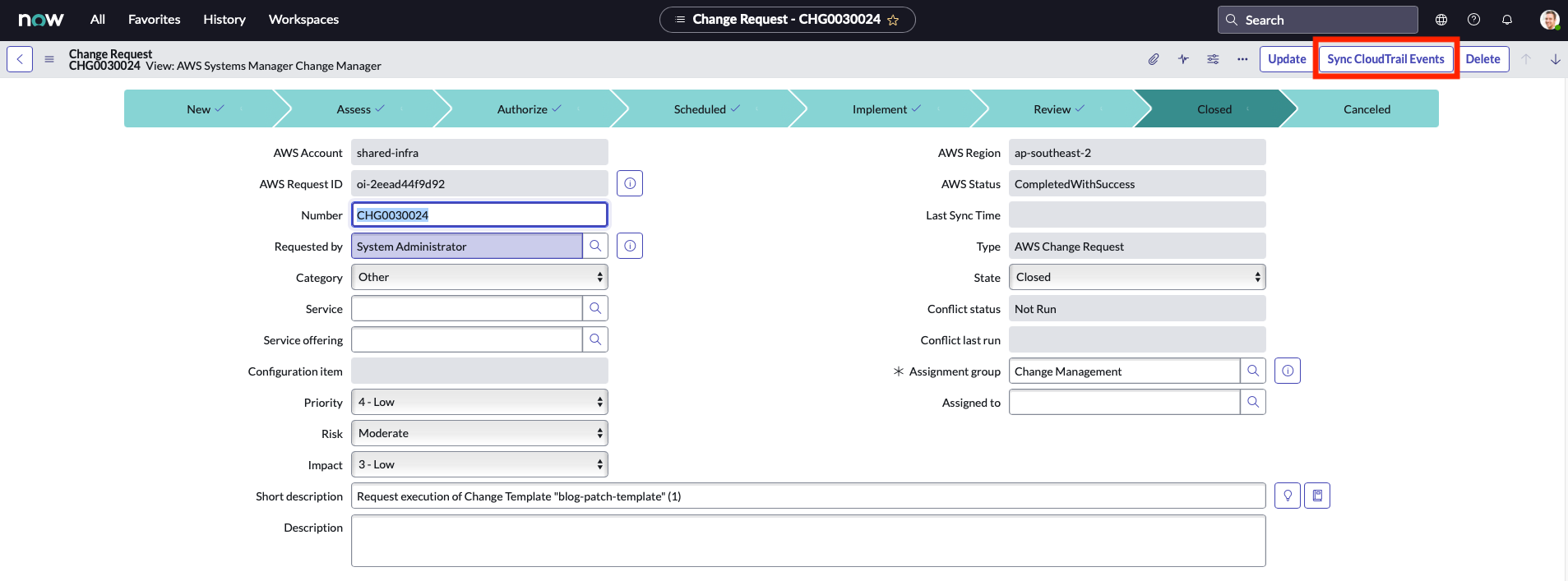Open the Impact dropdown showing 3 - Low
This screenshot has height=581, width=1568.
tap(479, 464)
